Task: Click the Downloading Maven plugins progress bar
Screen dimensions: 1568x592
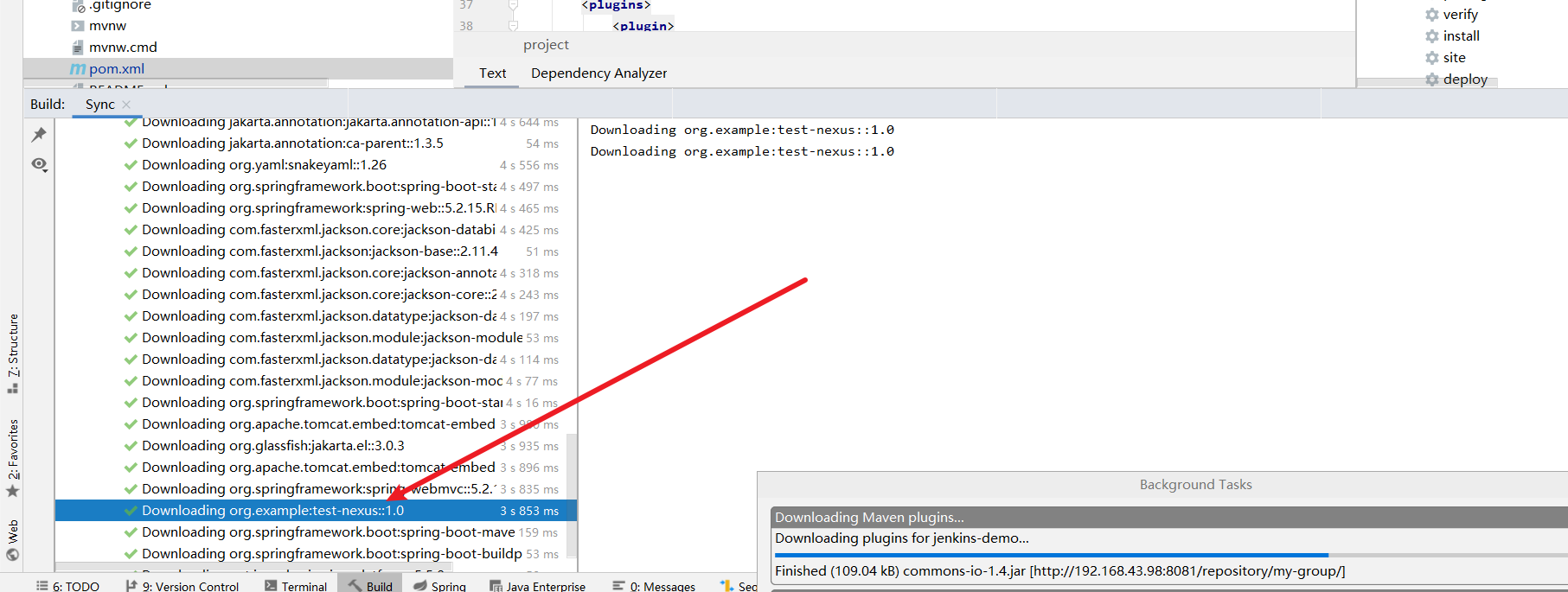Action: coord(1051,555)
